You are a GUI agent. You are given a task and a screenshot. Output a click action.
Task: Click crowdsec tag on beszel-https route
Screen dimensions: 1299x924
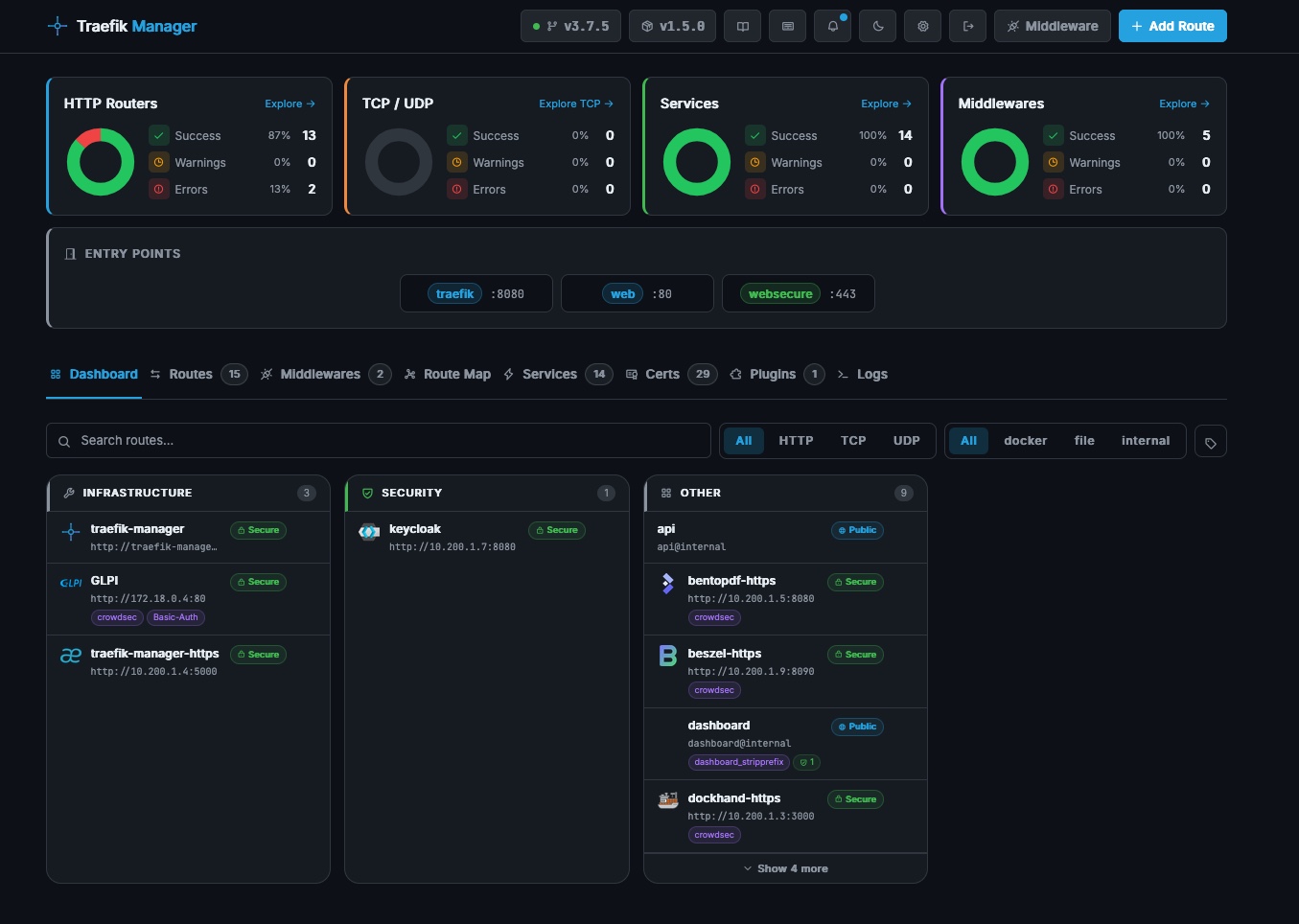pos(714,690)
